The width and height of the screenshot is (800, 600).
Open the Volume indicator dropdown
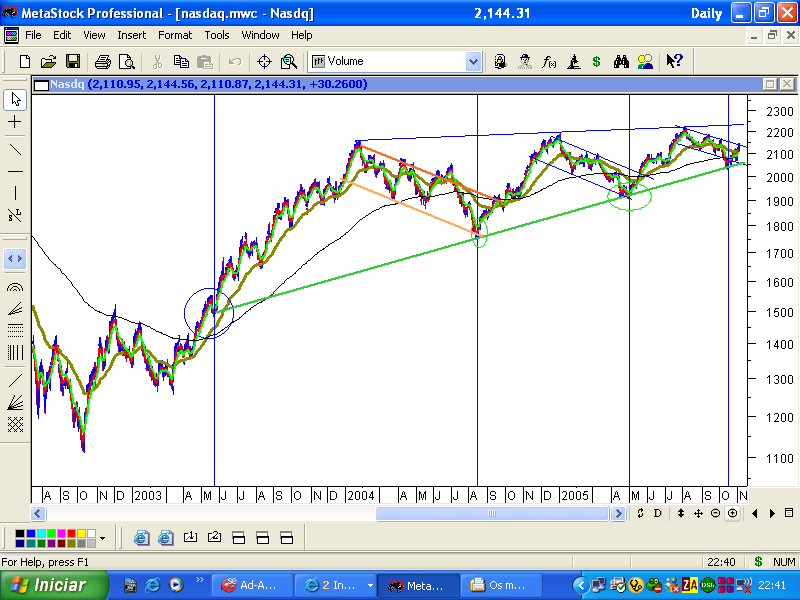click(471, 61)
